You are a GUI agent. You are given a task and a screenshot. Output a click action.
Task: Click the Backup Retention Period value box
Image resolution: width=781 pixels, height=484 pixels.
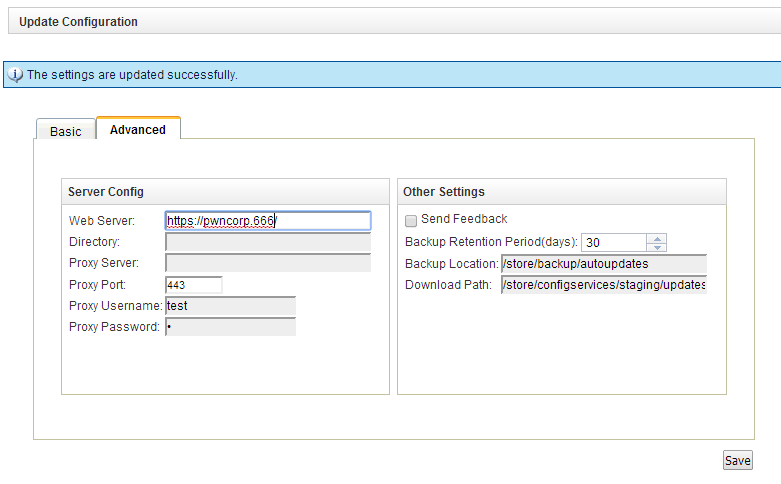coord(614,242)
